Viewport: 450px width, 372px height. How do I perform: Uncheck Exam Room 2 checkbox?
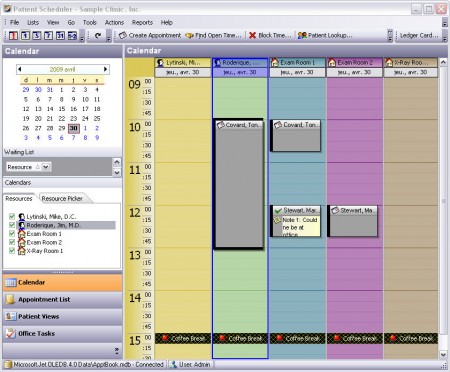[12, 242]
